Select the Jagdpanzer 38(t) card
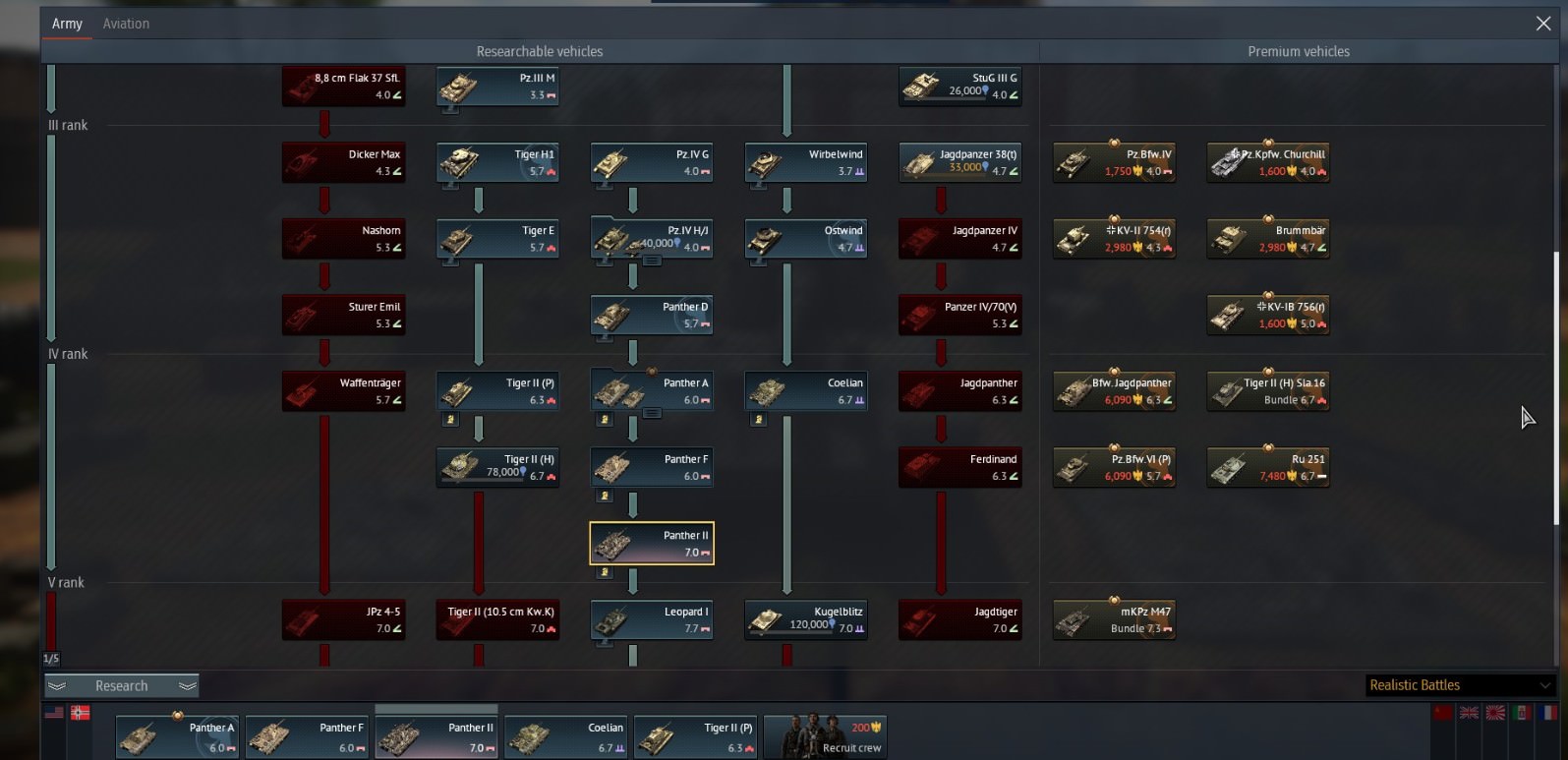The image size is (1568, 760). (x=960, y=162)
